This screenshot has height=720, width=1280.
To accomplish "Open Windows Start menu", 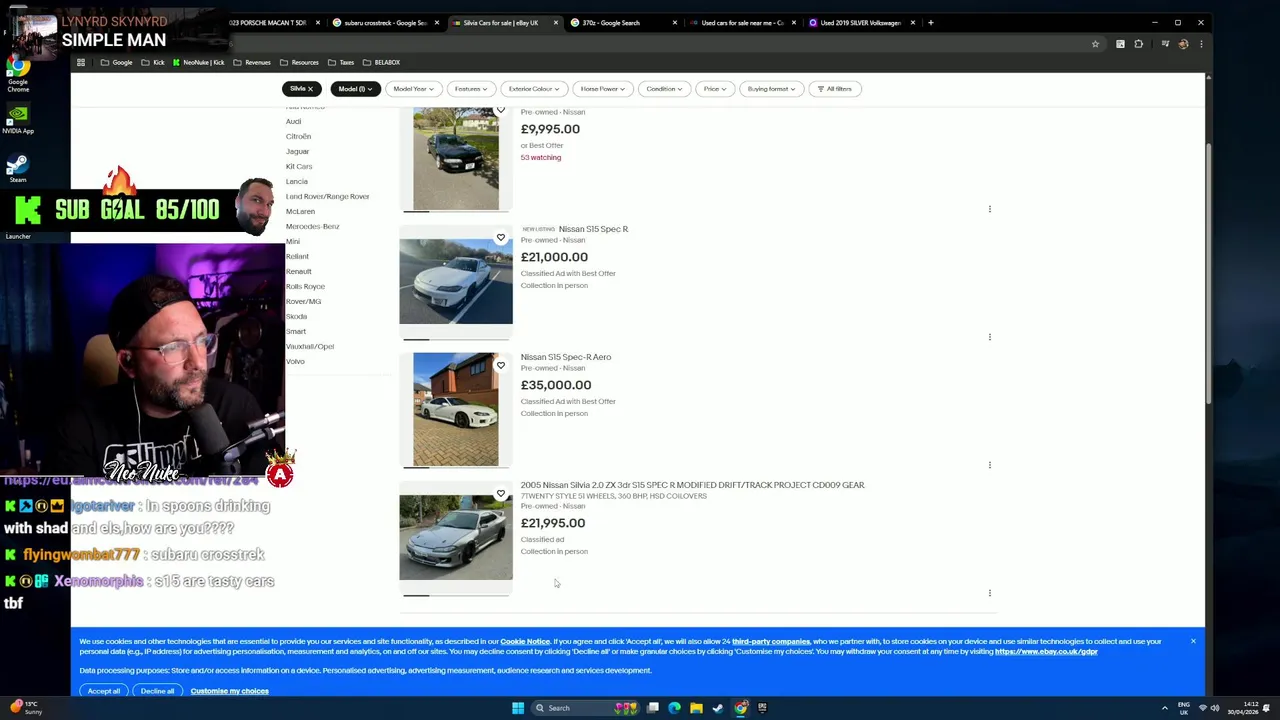I will point(518,708).
